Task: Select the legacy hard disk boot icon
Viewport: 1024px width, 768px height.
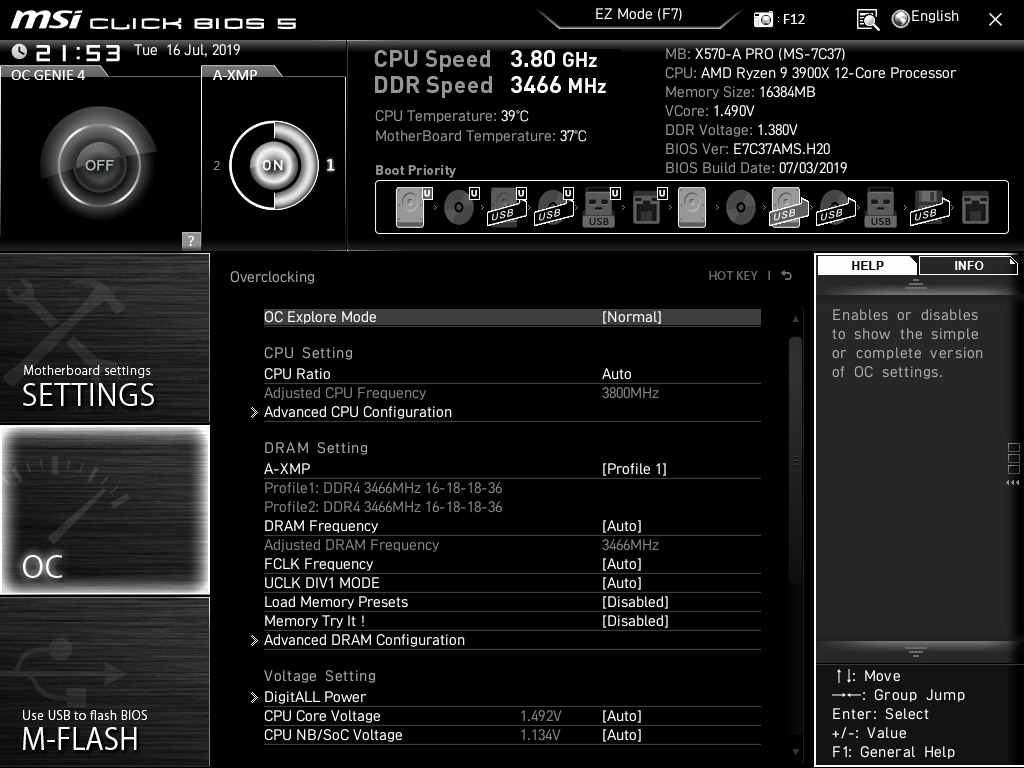Action: point(692,207)
